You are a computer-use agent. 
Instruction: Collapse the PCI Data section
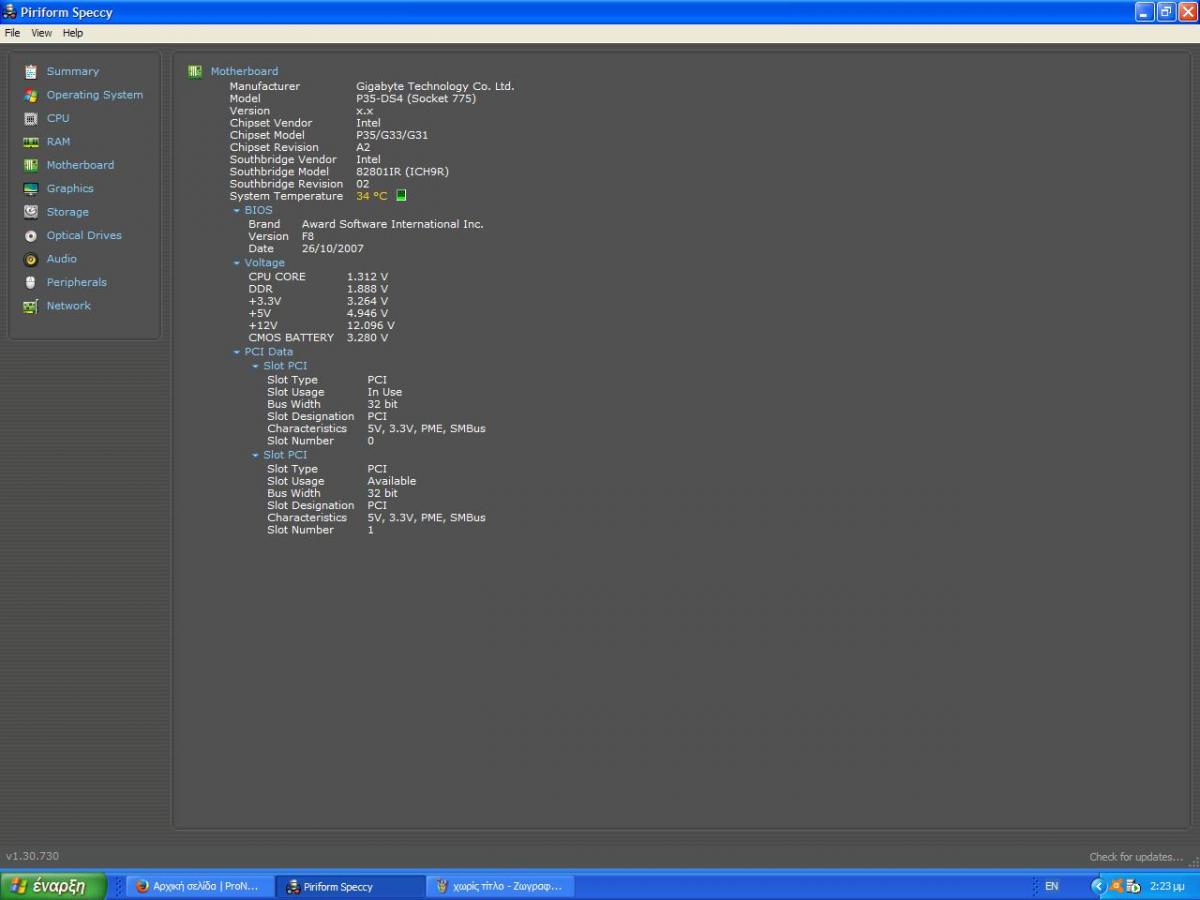click(237, 352)
